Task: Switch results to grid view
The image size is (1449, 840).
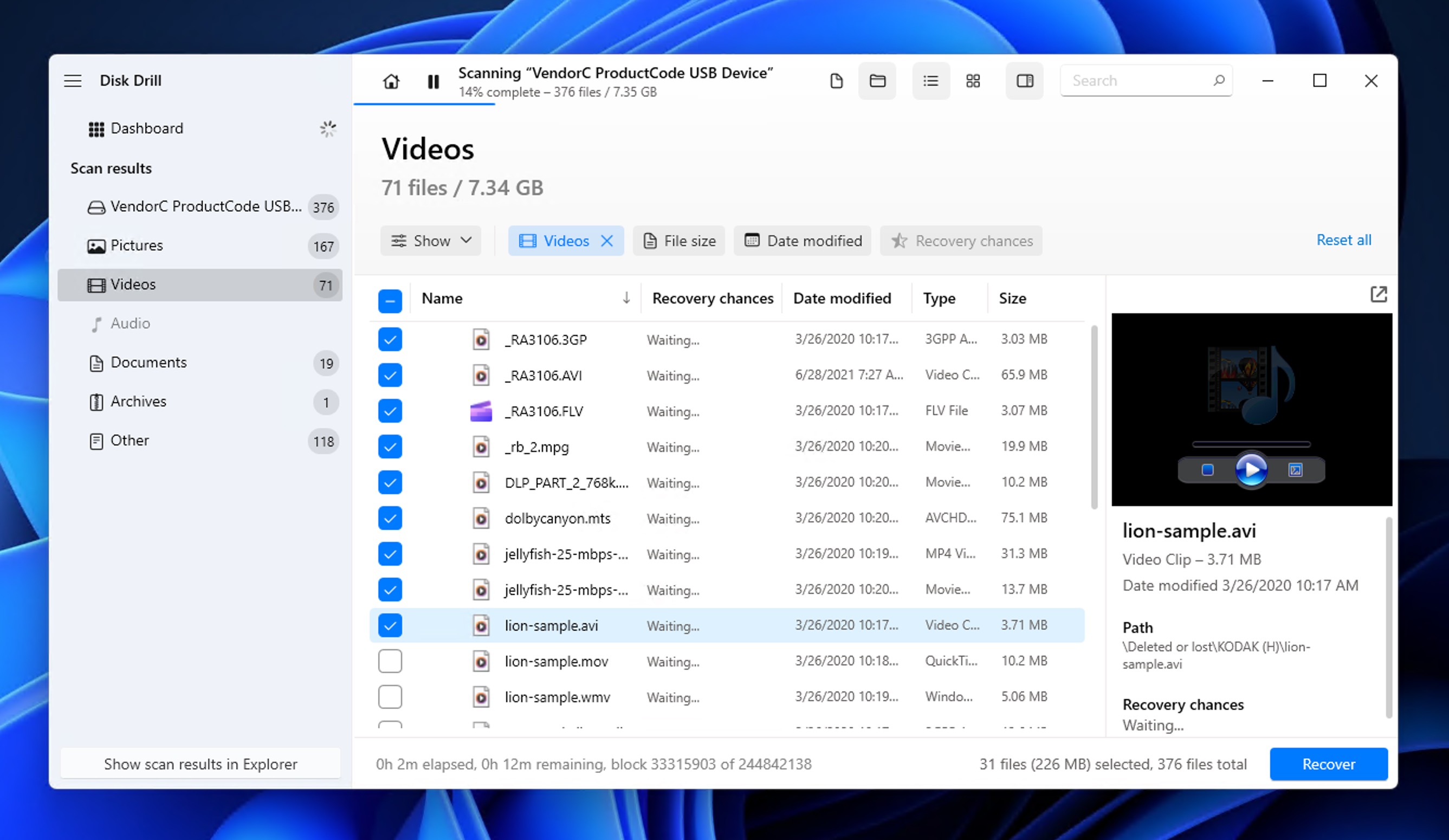Action: pos(973,81)
